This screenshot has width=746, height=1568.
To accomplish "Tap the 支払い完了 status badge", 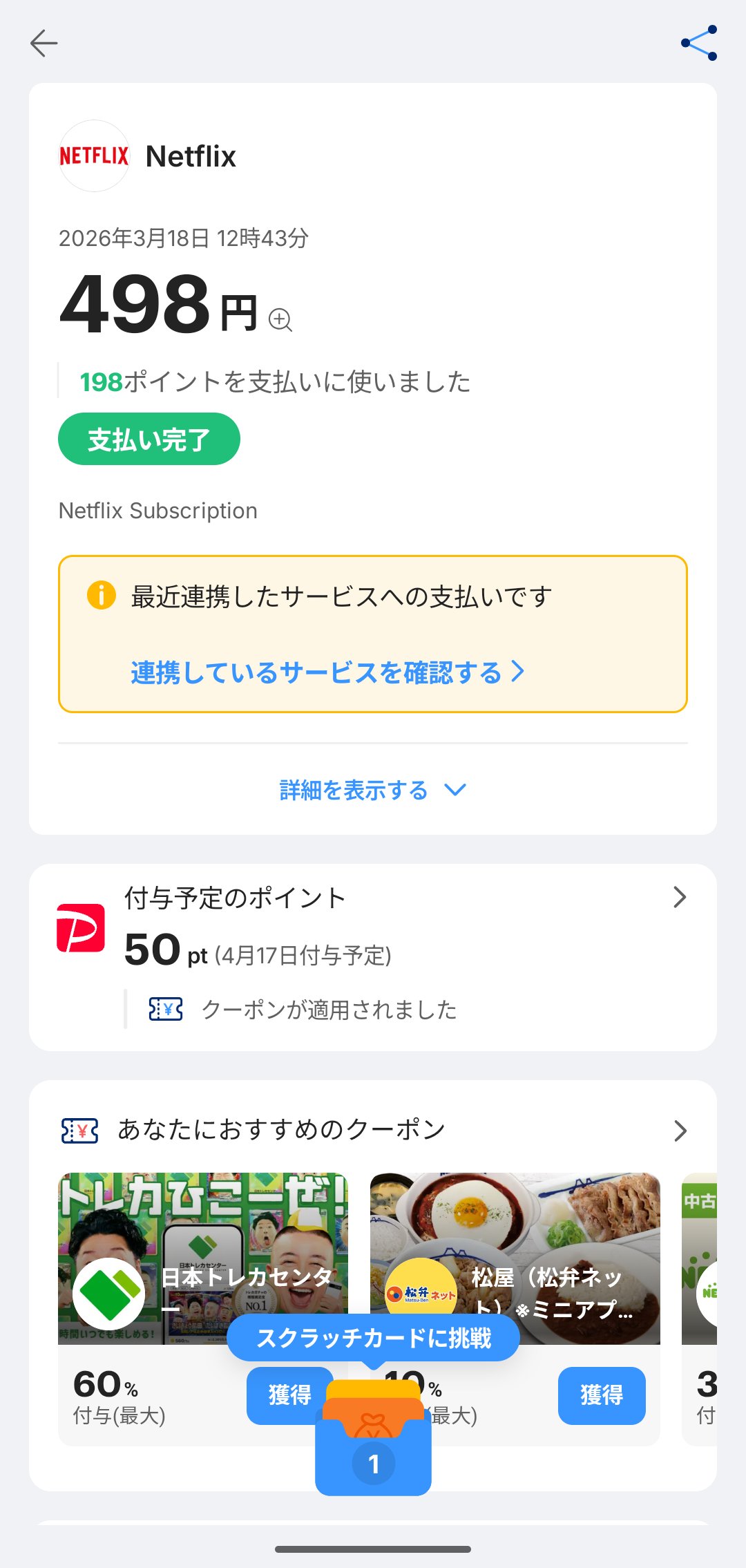I will click(149, 440).
